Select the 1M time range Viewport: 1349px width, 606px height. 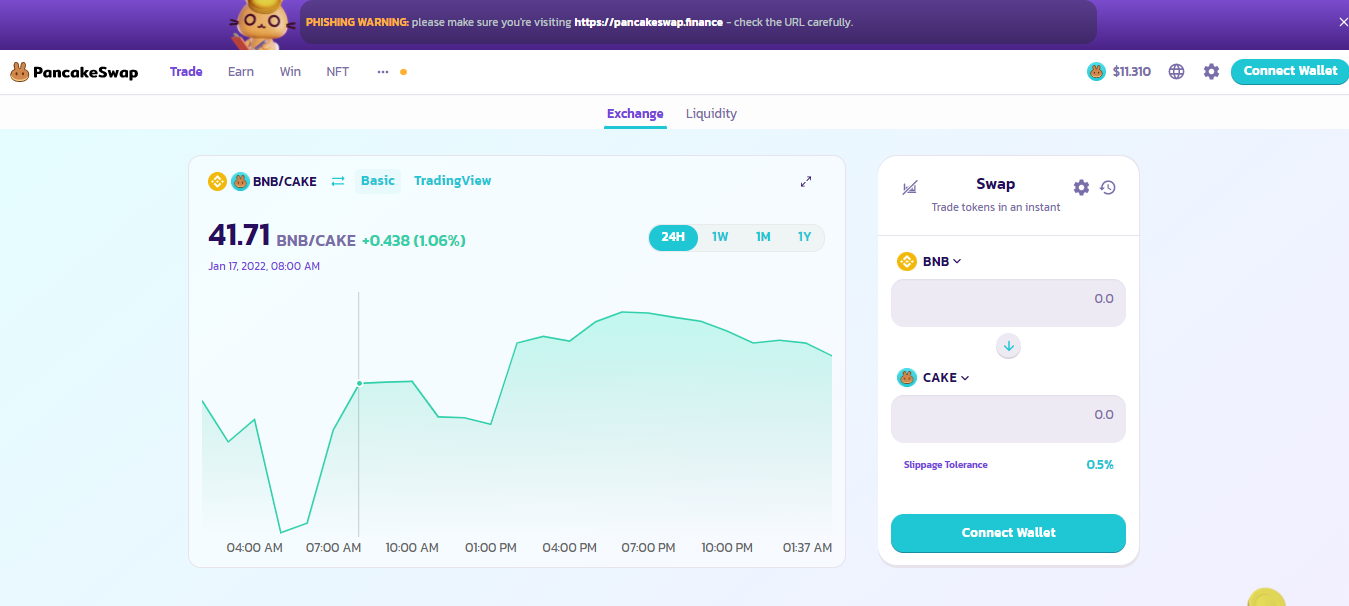coord(763,238)
